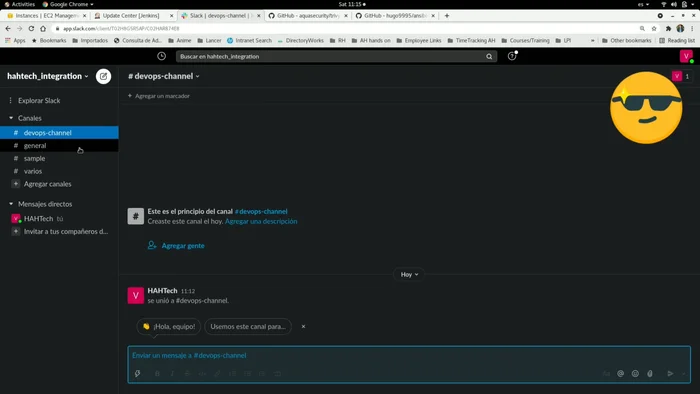Open Activities overview on top bar
700x394 pixels.
[20, 4]
